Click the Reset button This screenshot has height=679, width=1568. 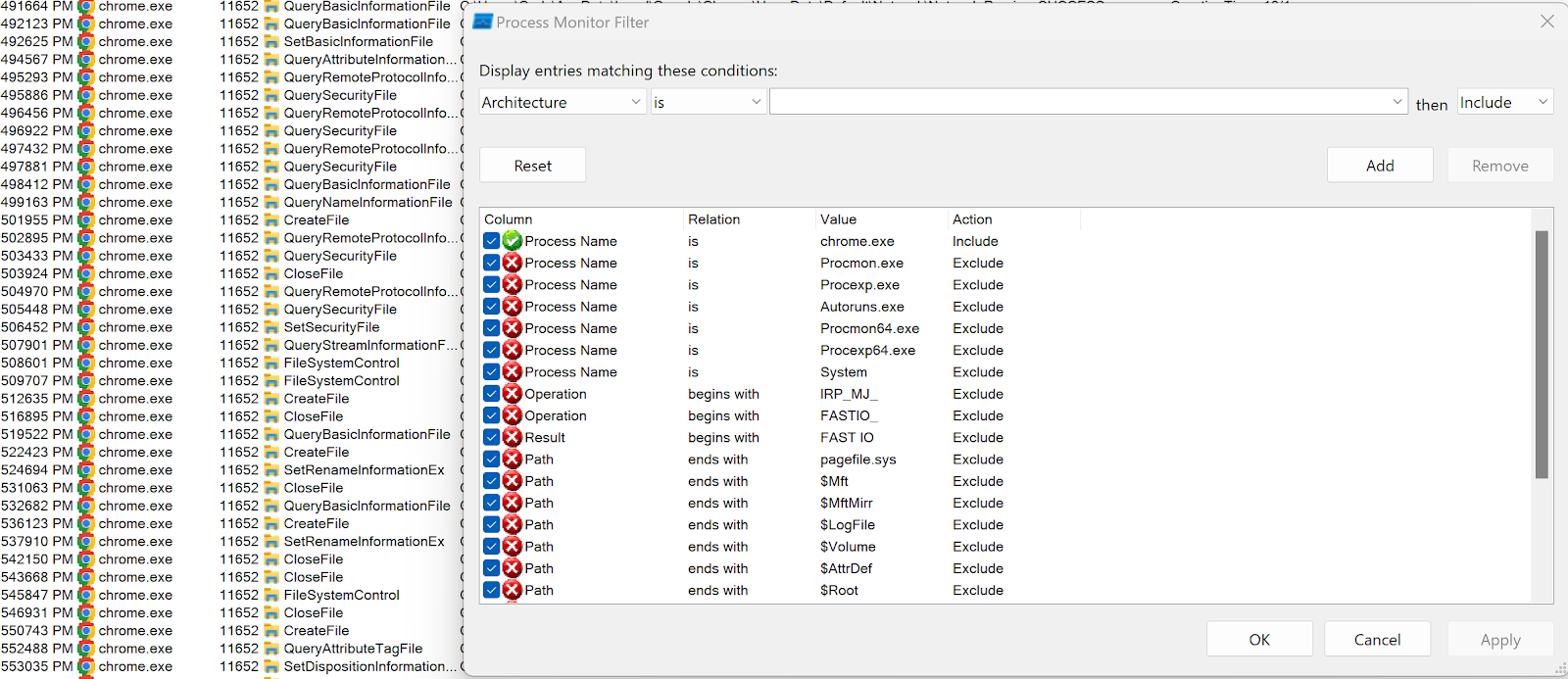point(532,166)
